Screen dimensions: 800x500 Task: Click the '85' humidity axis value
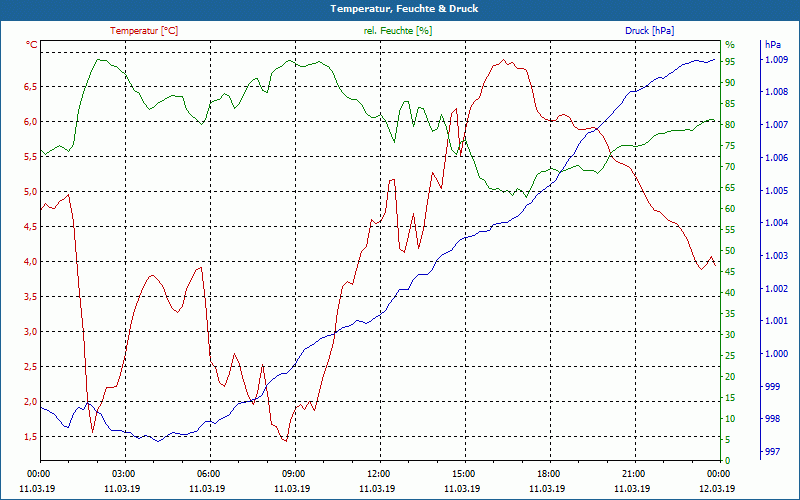click(730, 104)
